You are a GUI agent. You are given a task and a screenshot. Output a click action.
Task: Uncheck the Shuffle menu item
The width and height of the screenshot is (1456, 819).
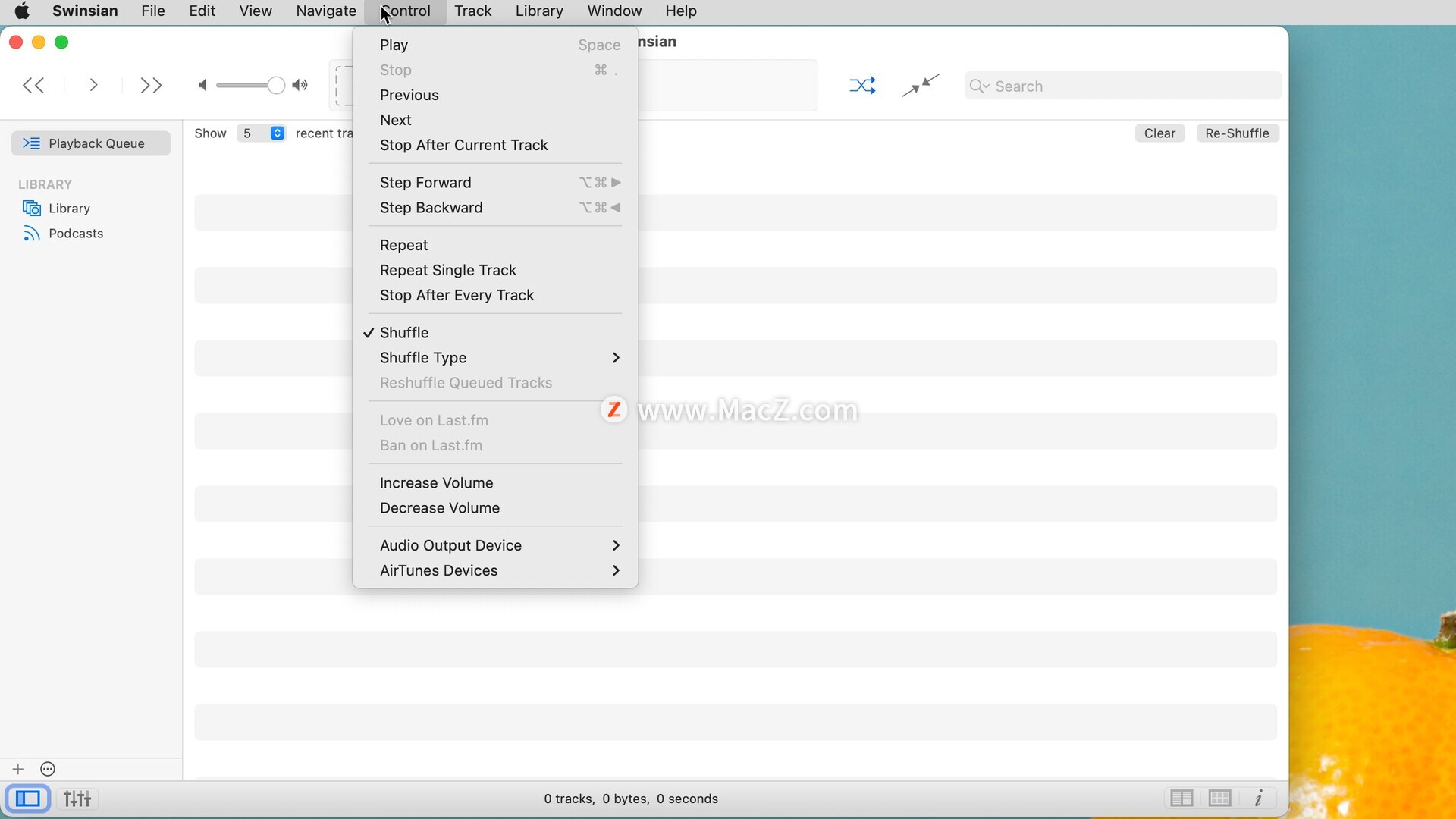click(x=495, y=332)
